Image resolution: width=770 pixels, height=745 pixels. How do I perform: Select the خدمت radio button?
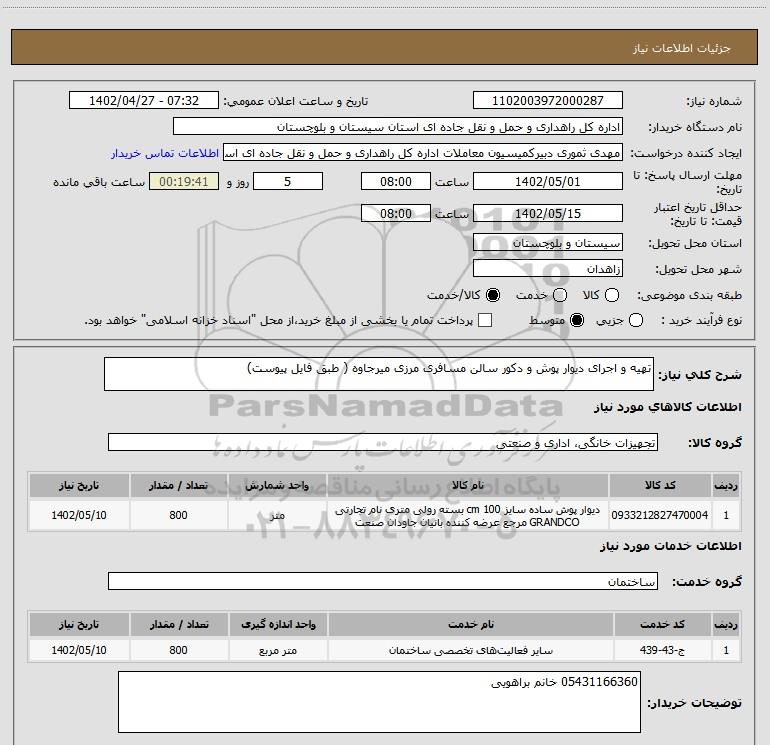560,295
